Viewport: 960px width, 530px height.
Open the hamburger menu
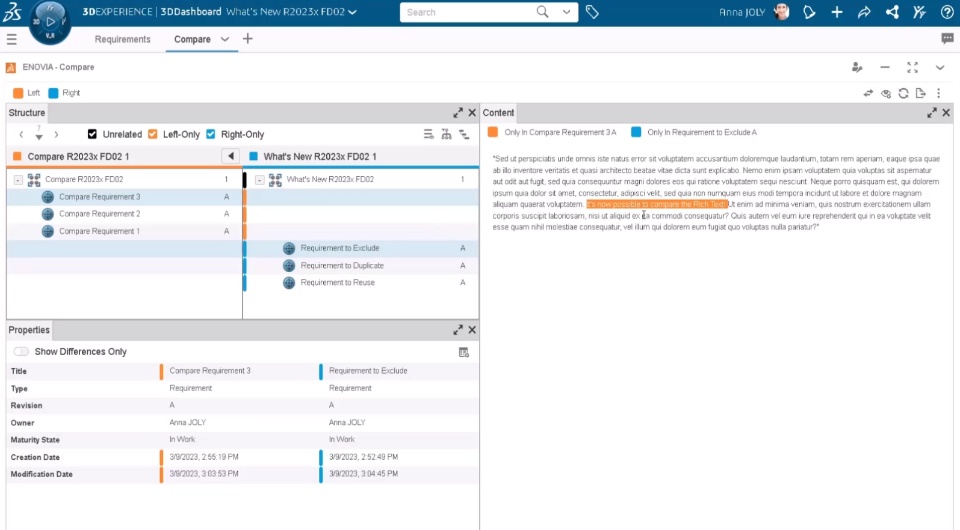(12, 39)
